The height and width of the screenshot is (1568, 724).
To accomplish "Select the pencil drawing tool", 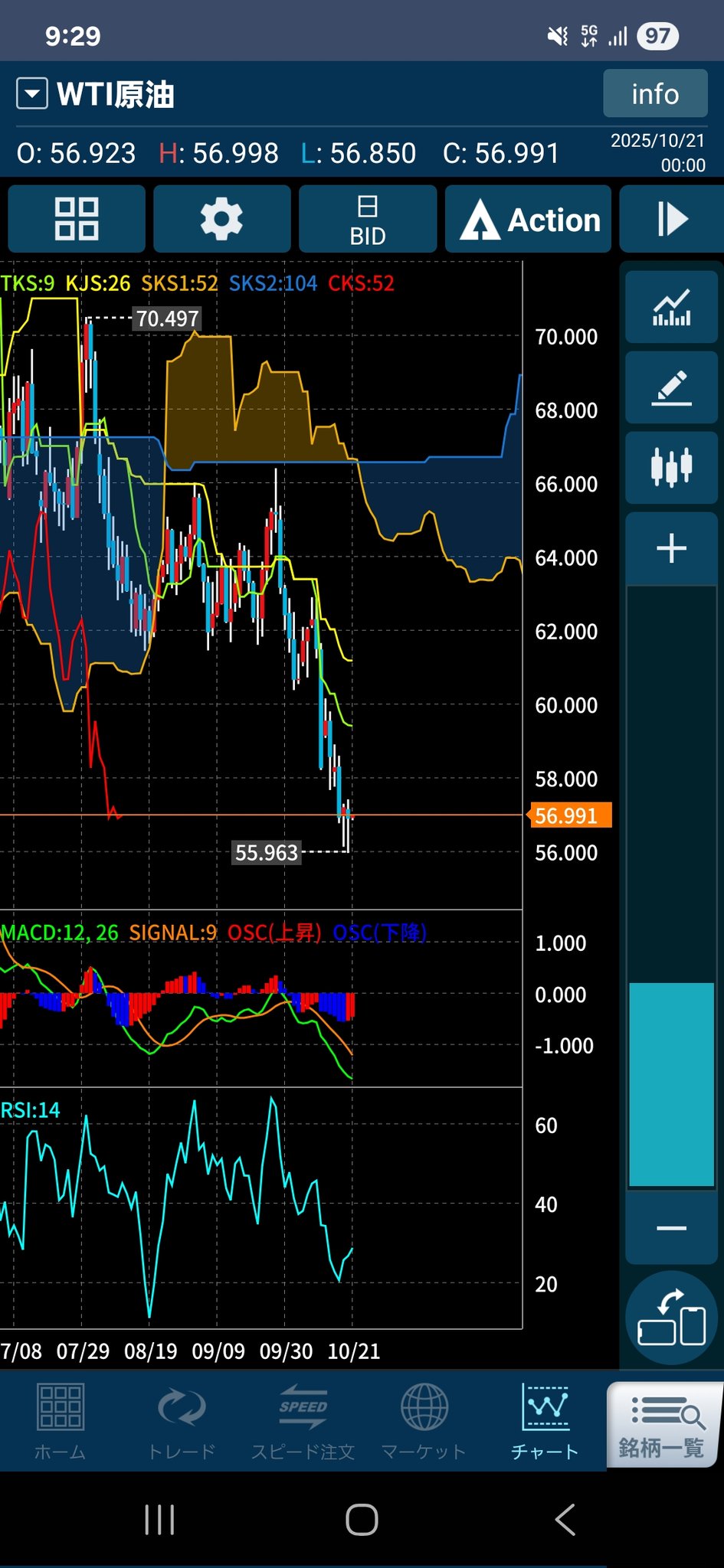I will 671,387.
